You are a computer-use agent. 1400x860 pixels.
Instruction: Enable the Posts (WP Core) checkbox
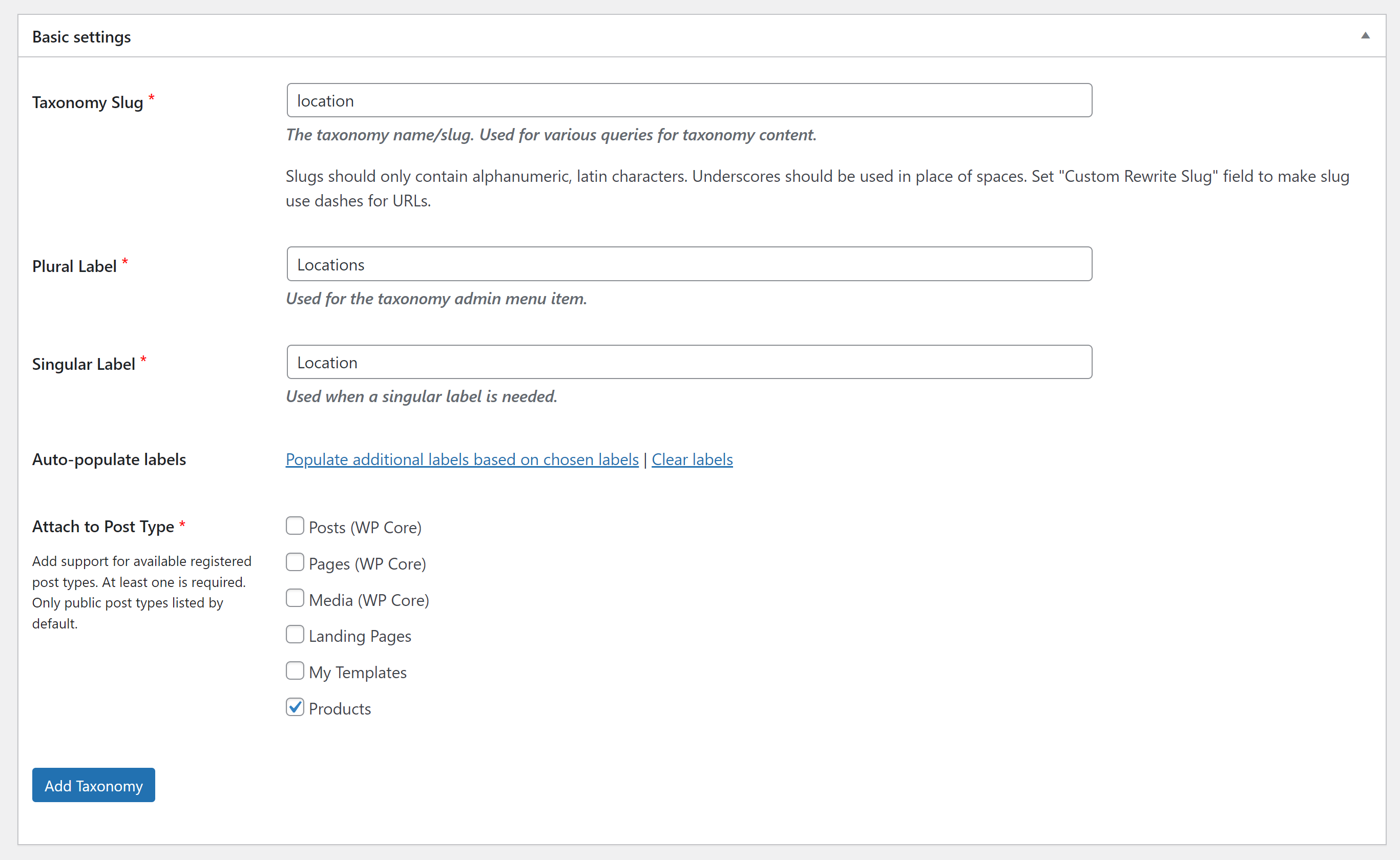point(295,526)
